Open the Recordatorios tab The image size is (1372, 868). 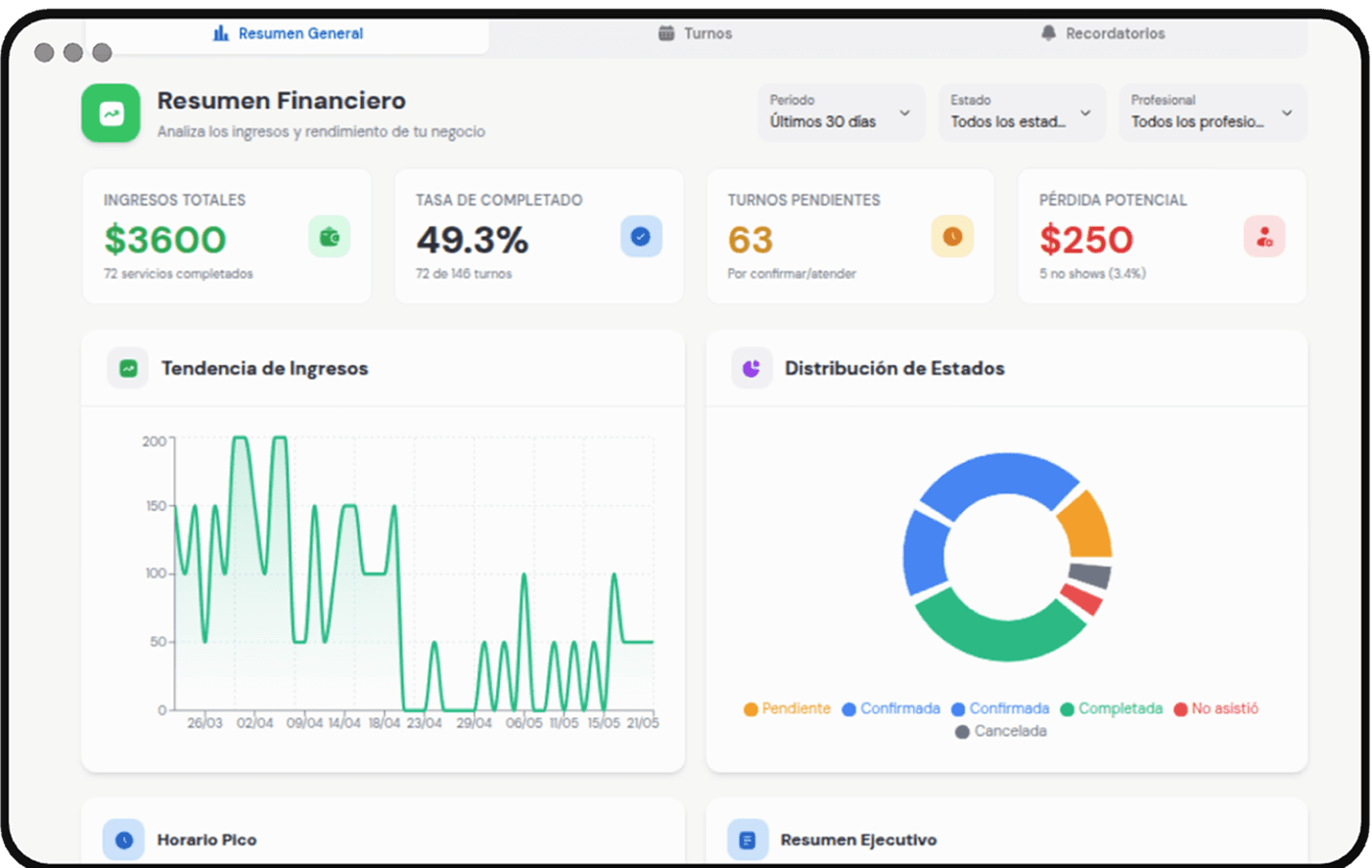pyautogui.click(x=1103, y=33)
